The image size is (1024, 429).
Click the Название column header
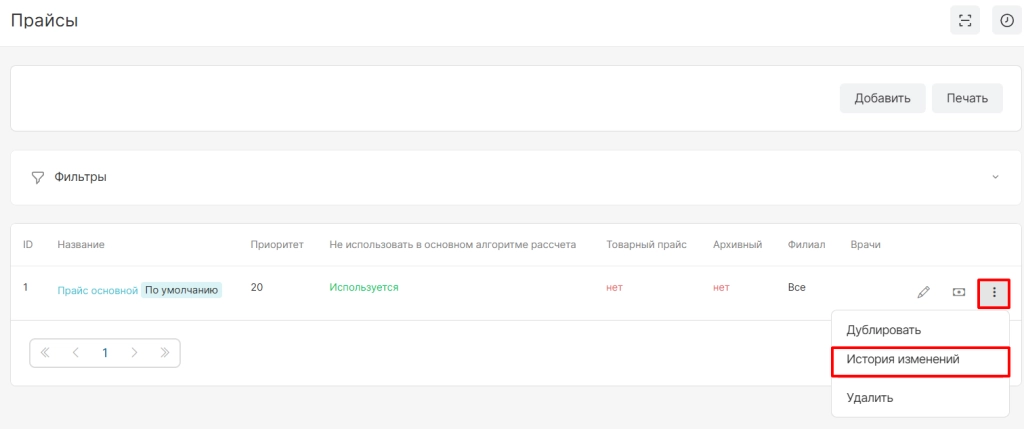pyautogui.click(x=81, y=244)
